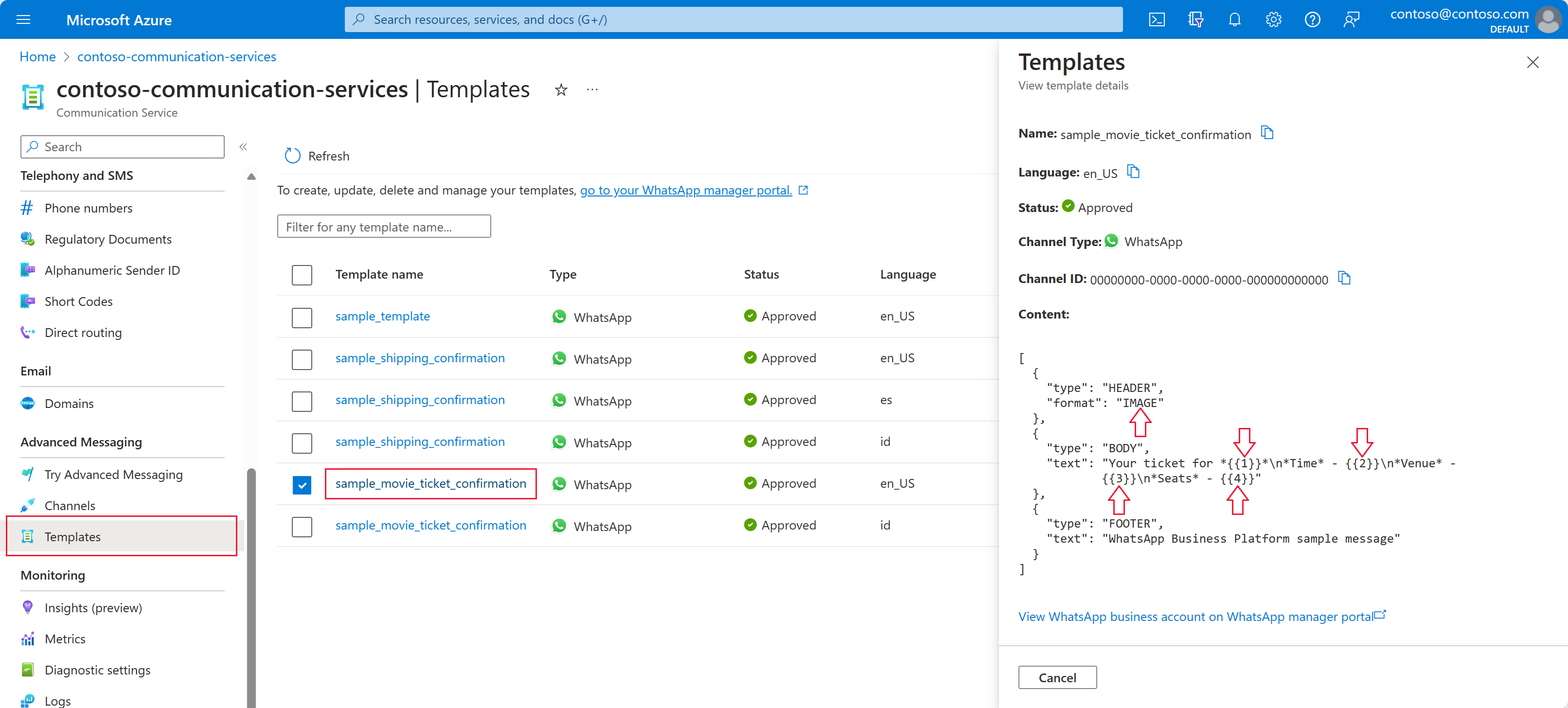
Task: Click the Insights preview icon
Action: [x=28, y=607]
